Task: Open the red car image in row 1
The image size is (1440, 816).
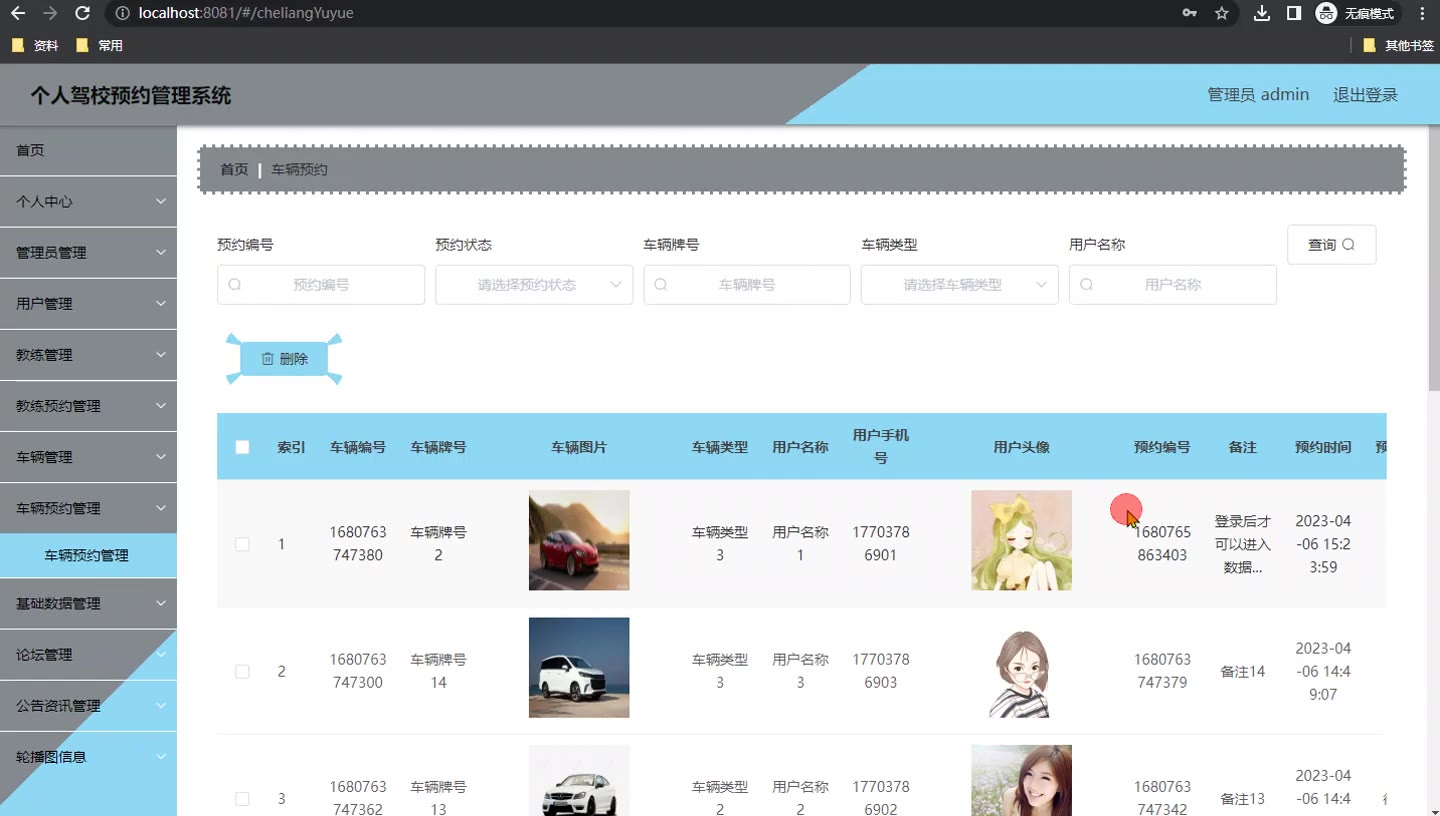Action: pyautogui.click(x=579, y=540)
